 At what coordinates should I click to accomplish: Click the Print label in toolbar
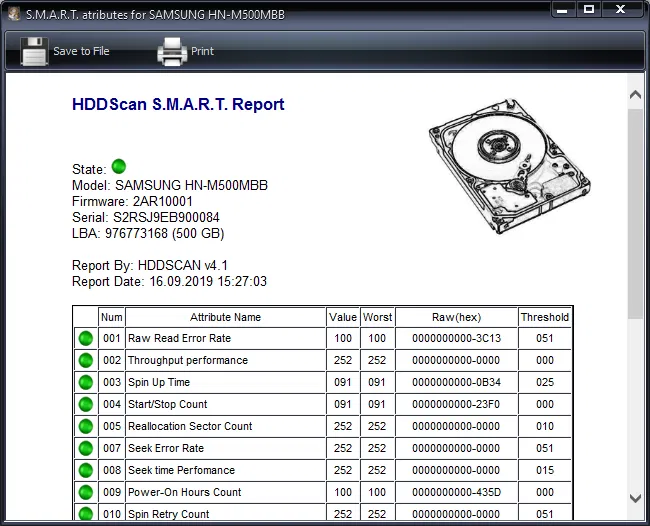pos(202,51)
